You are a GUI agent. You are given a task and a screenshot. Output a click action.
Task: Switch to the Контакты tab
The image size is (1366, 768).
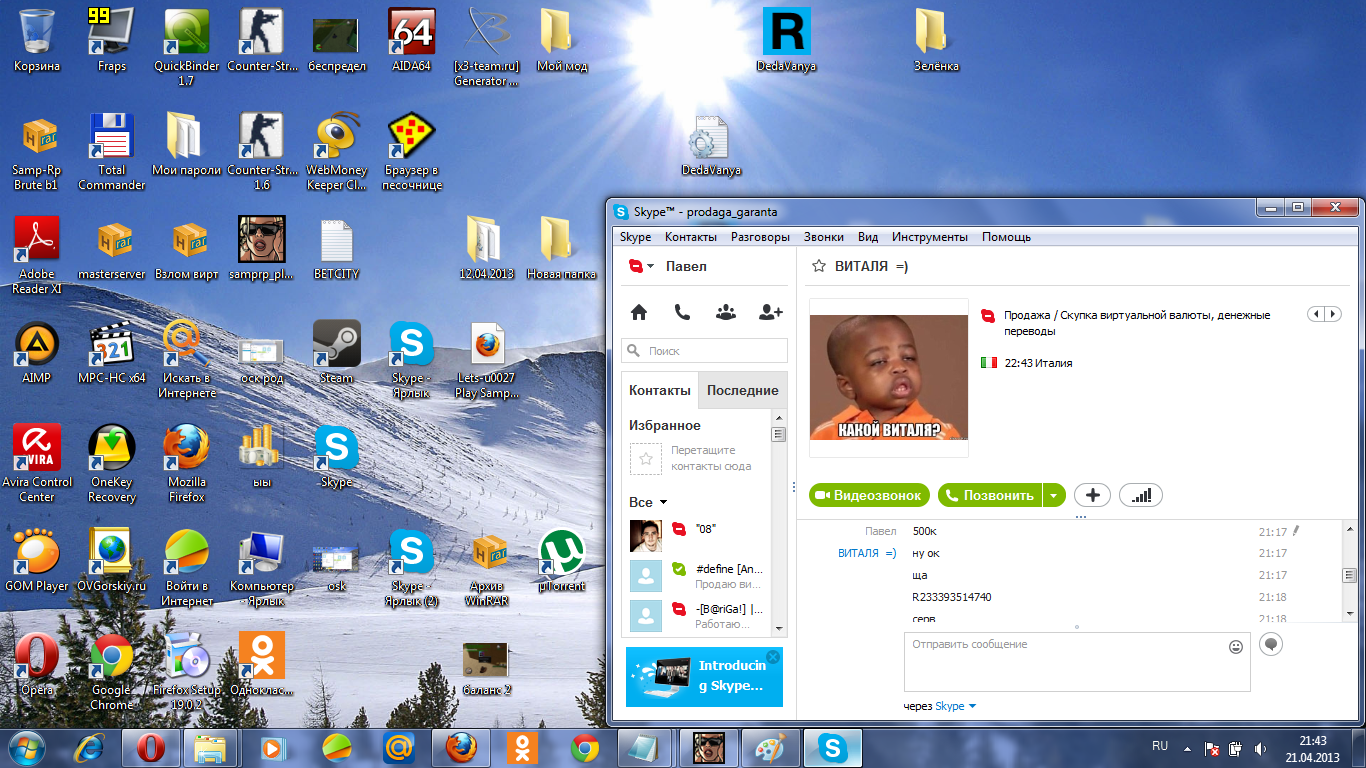tap(660, 390)
